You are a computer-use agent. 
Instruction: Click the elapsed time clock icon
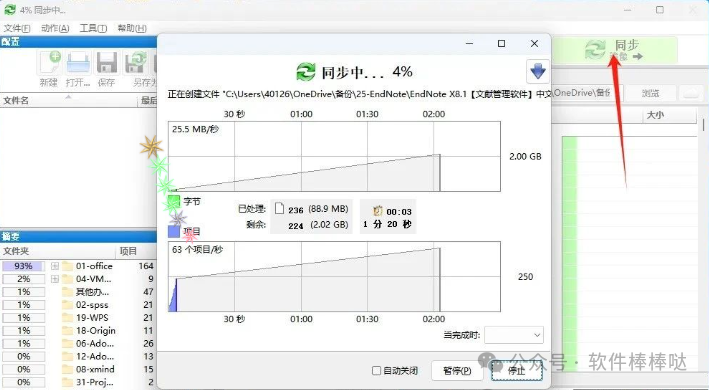[x=378, y=211]
